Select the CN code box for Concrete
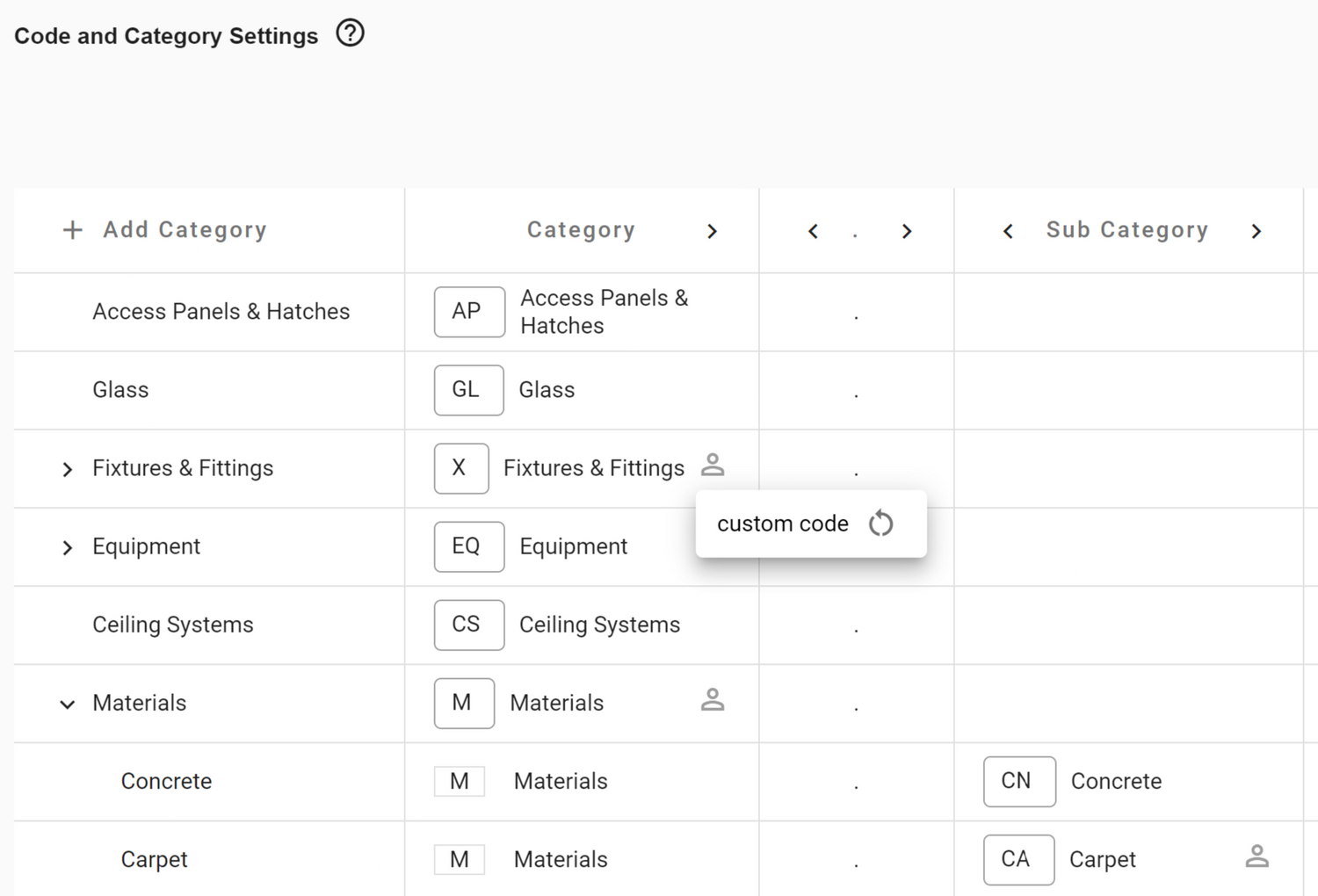The width and height of the screenshot is (1318, 896). 1018,781
